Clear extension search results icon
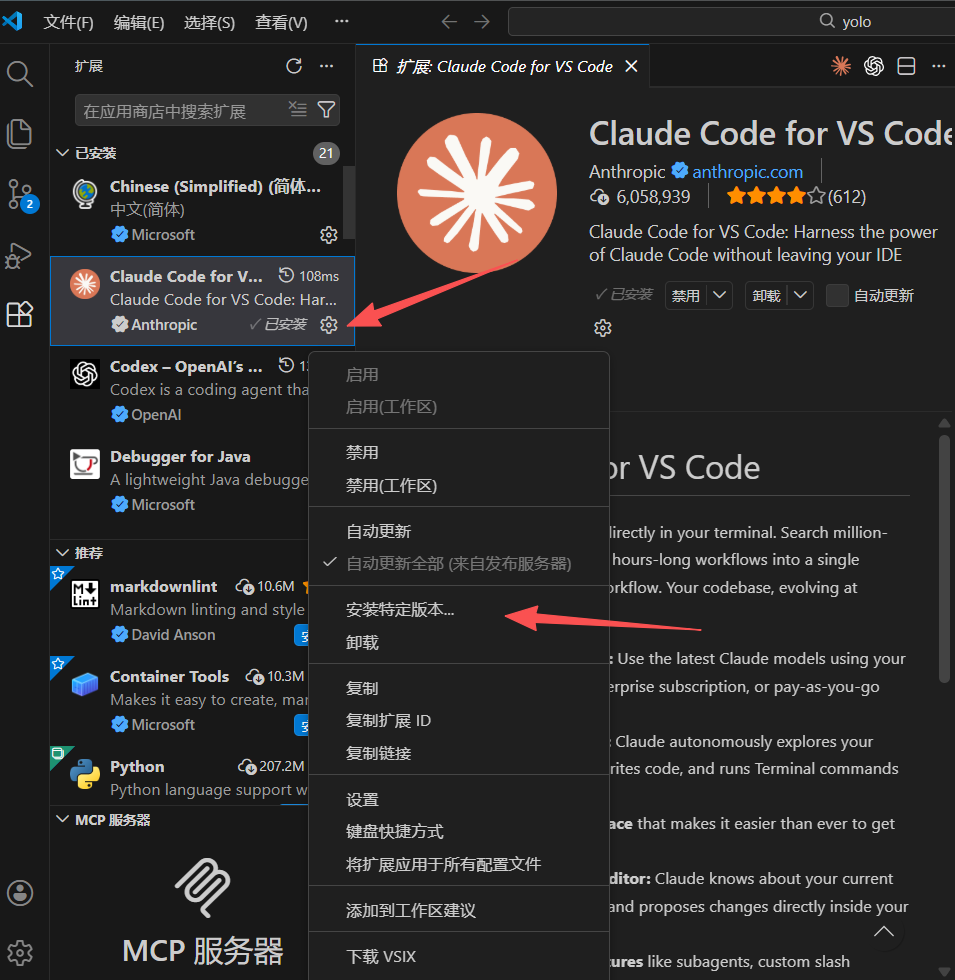The height and width of the screenshot is (980, 955). point(298,109)
